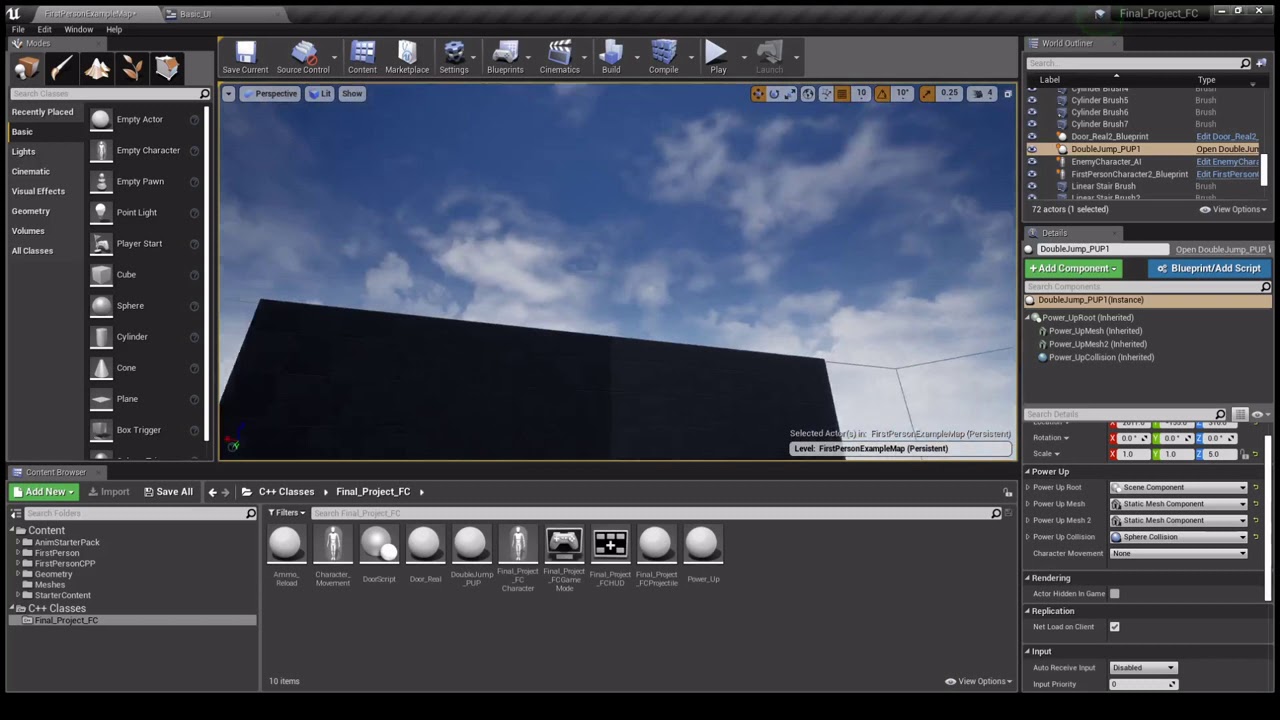Click the Show viewport button
Screen dimensions: 1280x720
tap(352, 94)
